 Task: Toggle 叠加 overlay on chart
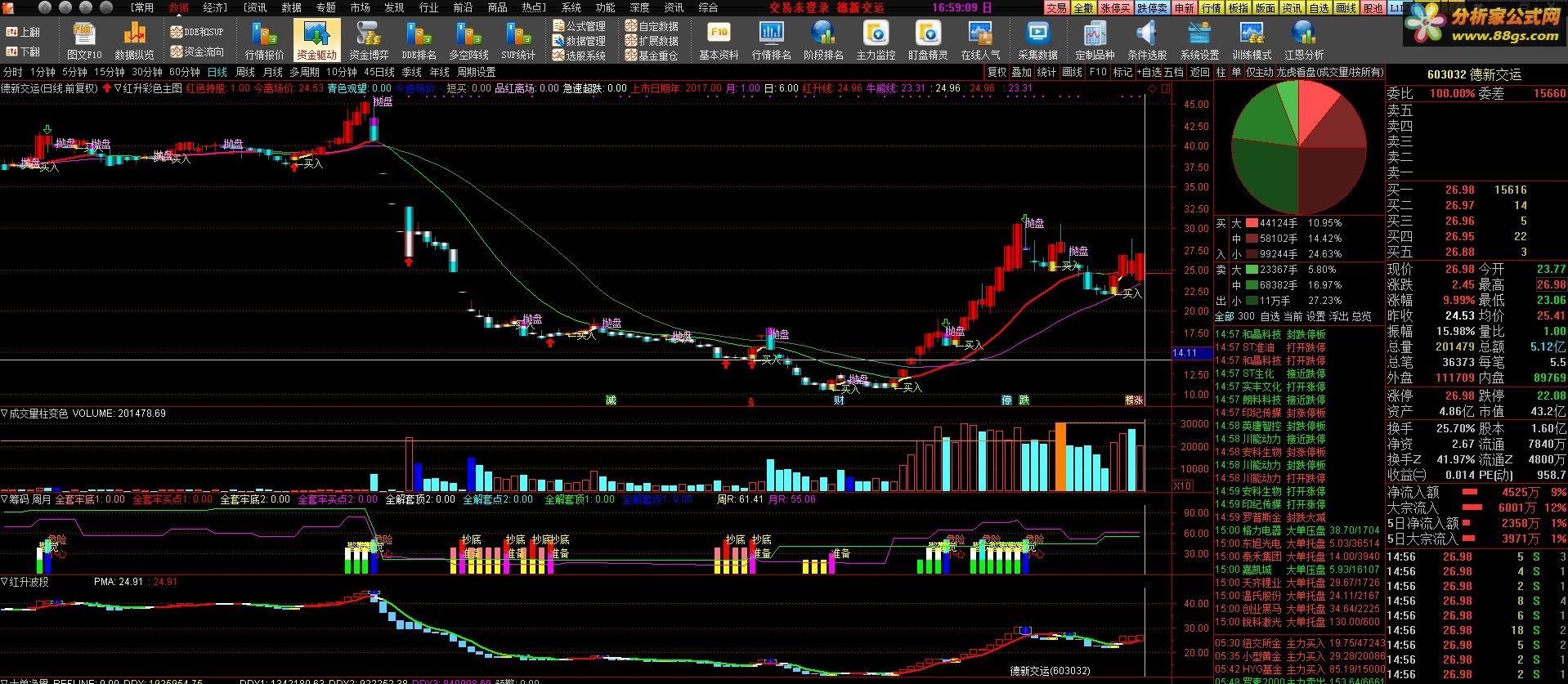click(x=1022, y=72)
